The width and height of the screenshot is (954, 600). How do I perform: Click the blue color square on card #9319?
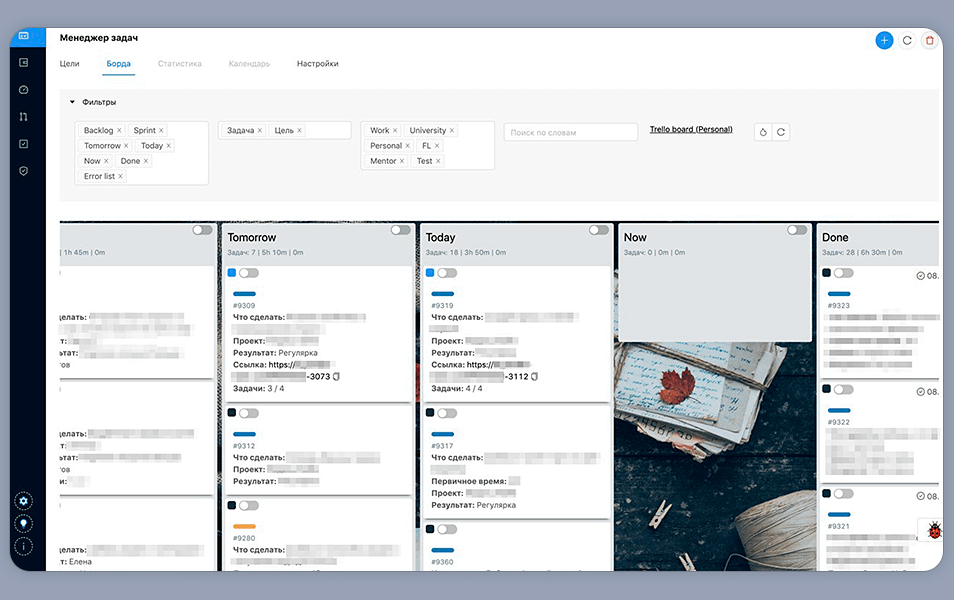point(430,273)
